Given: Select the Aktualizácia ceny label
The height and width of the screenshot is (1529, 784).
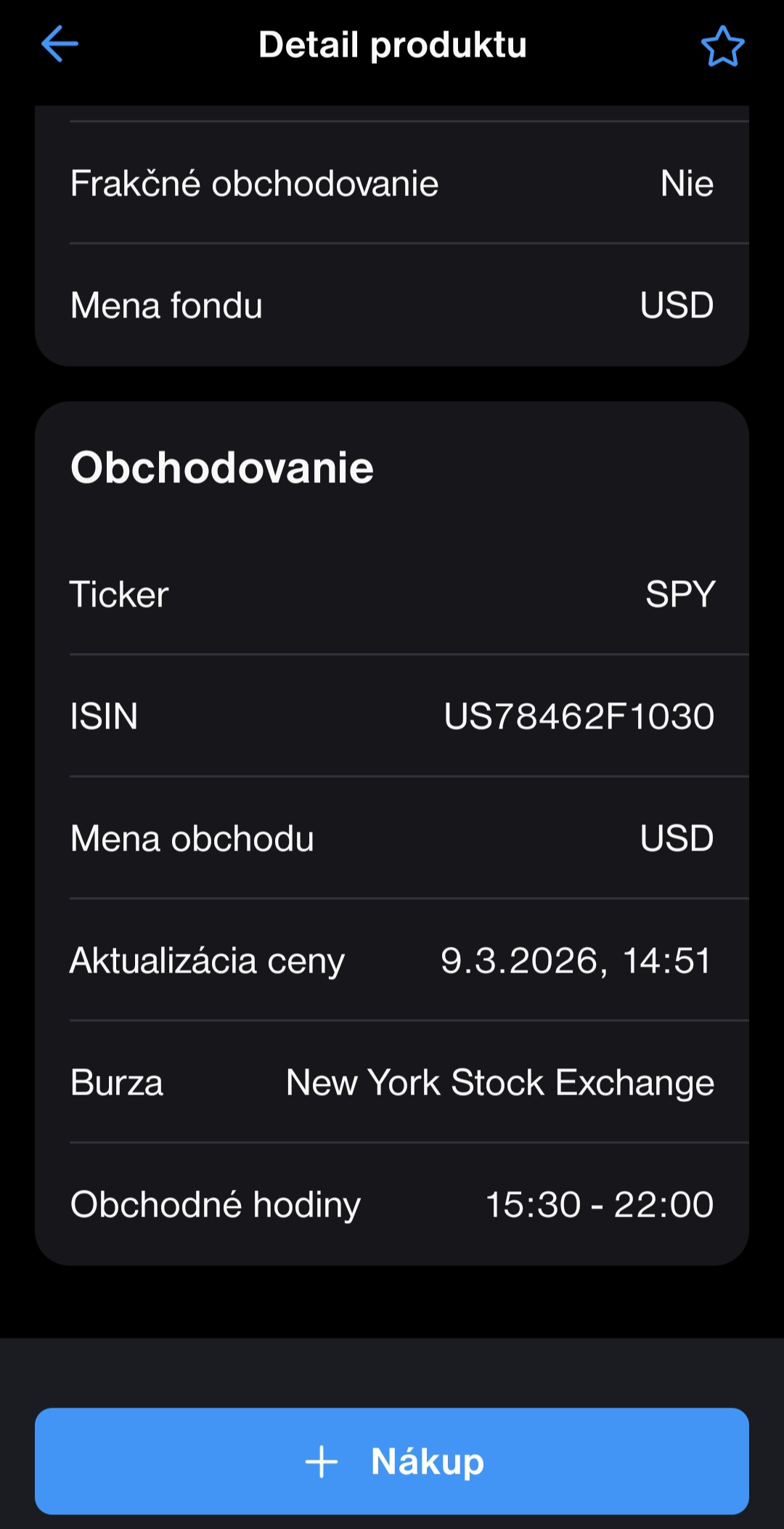Looking at the screenshot, I should coord(207,960).
